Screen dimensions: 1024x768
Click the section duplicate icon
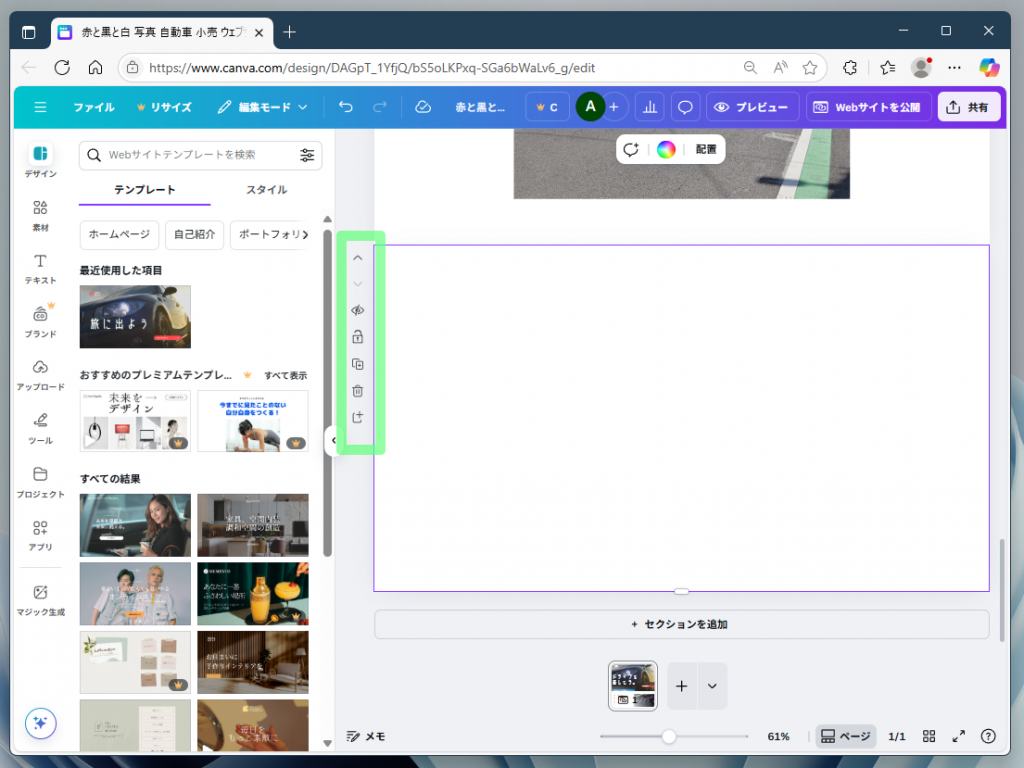(x=358, y=364)
